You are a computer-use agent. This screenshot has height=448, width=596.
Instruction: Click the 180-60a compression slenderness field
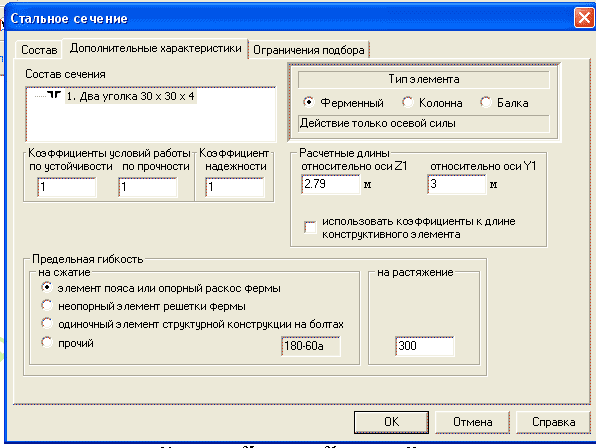[311, 346]
